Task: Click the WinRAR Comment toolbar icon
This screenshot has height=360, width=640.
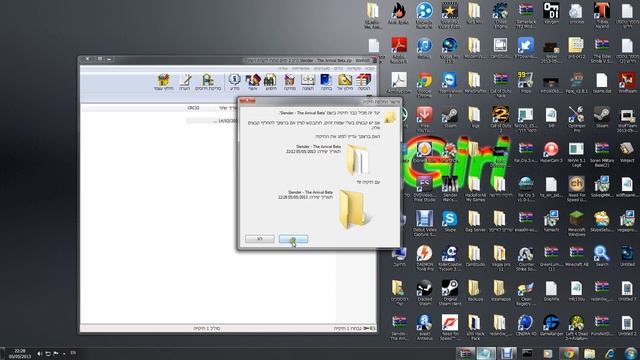Action: [x=185, y=82]
